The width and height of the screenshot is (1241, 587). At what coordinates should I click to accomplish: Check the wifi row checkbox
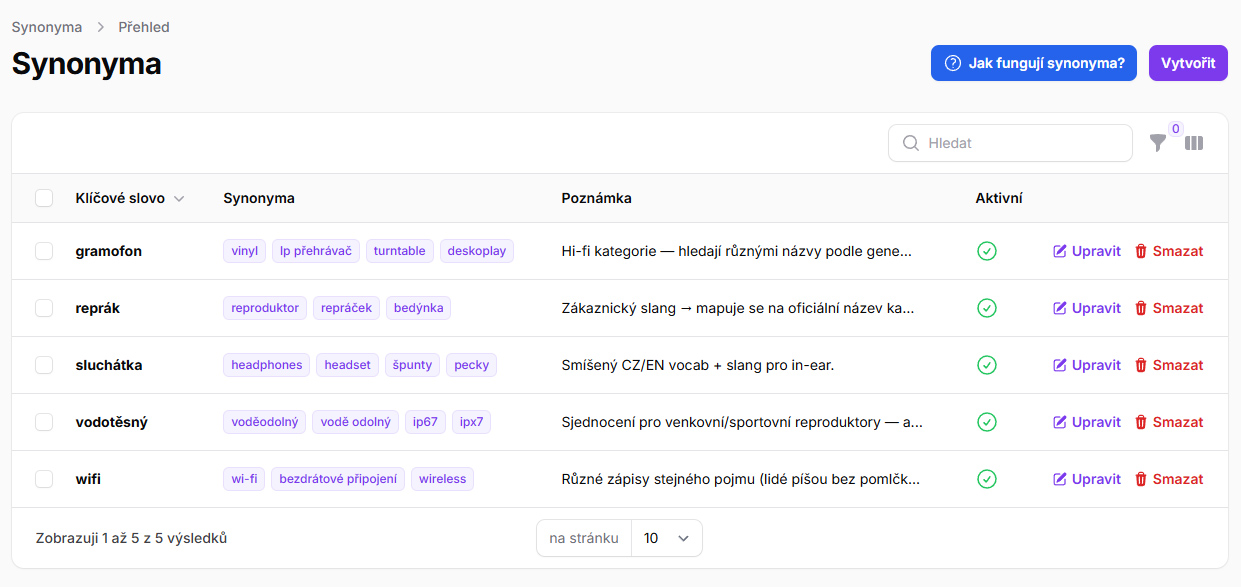pyautogui.click(x=44, y=479)
